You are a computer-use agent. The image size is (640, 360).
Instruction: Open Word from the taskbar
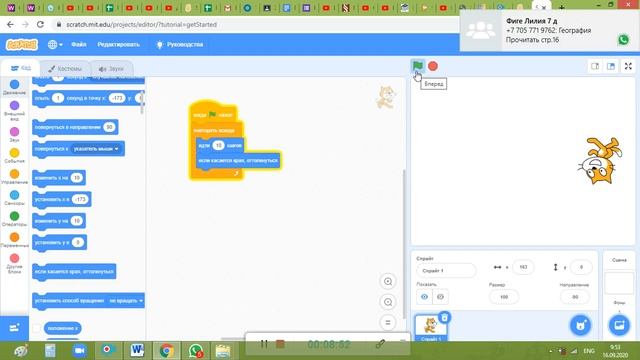click(x=137, y=351)
